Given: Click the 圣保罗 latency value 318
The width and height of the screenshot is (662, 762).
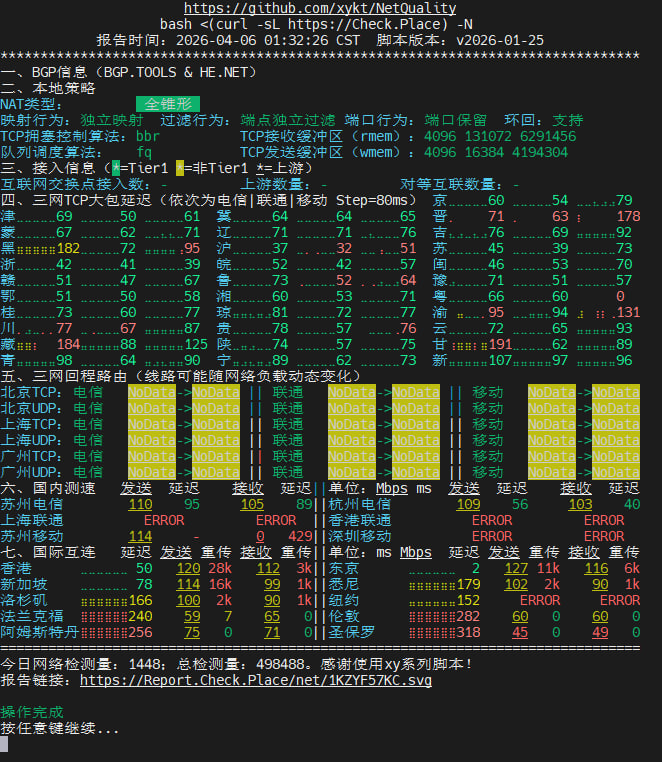Looking at the screenshot, I should click(468, 632).
